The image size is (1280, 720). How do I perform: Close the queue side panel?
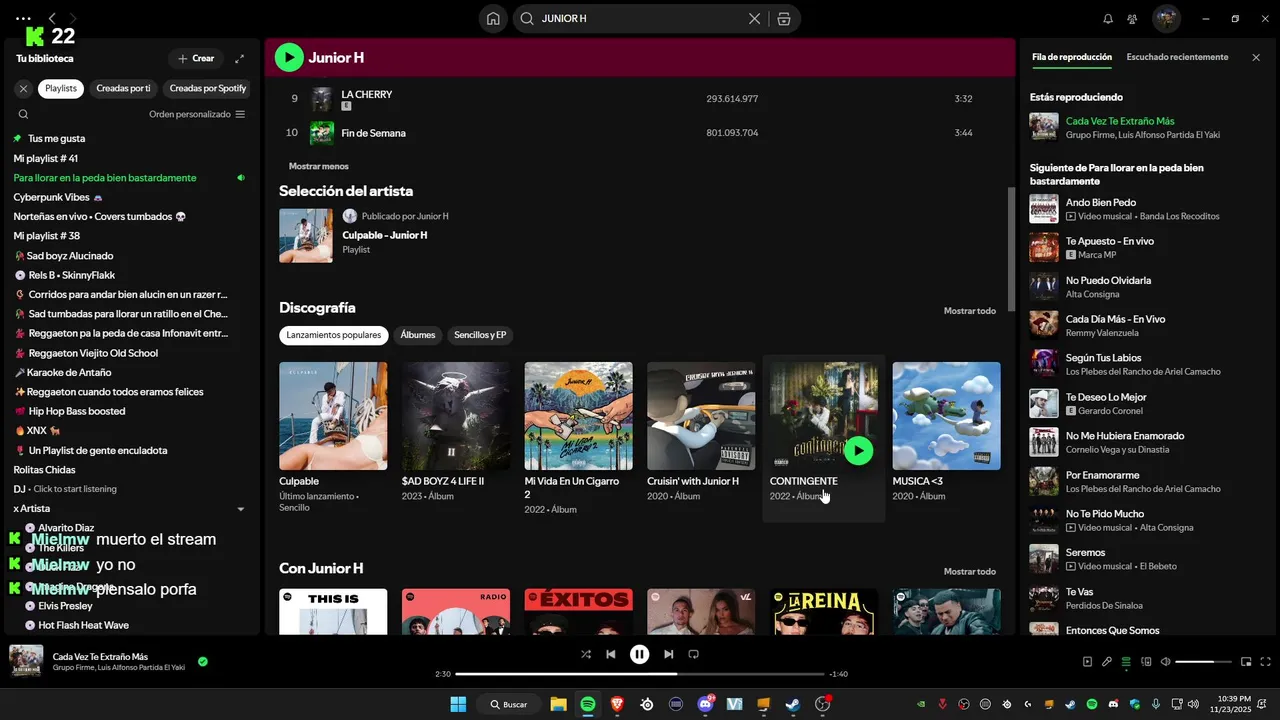(x=1256, y=57)
